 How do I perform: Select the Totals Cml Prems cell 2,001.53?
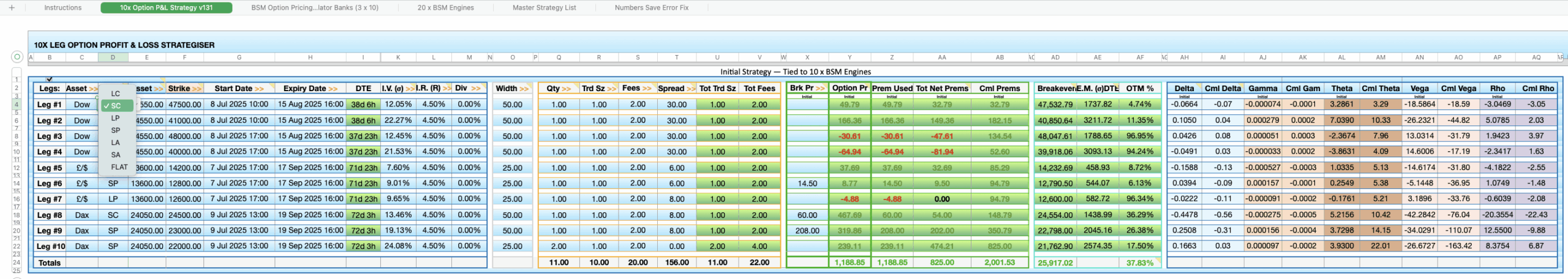click(x=1000, y=262)
